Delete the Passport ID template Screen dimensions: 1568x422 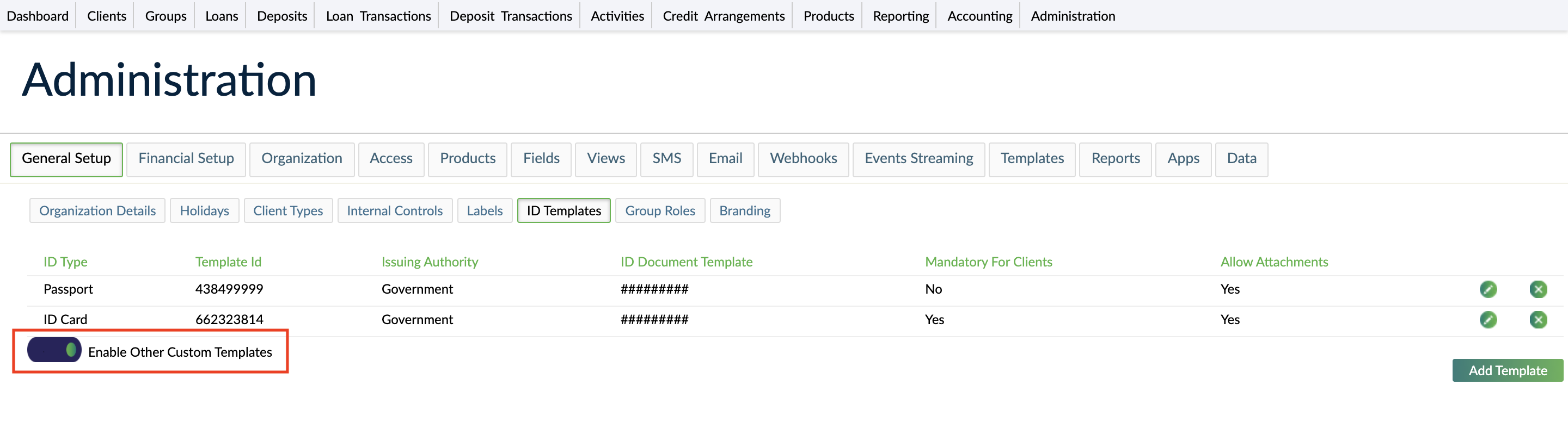coord(1538,289)
